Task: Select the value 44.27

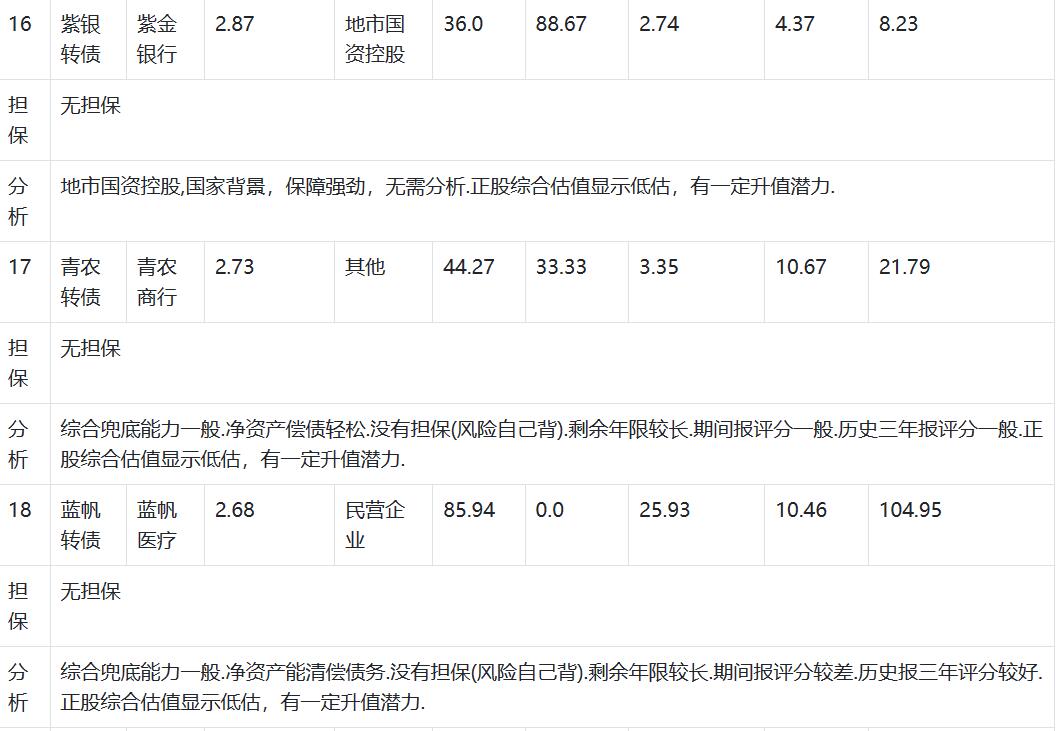Action: coord(469,267)
